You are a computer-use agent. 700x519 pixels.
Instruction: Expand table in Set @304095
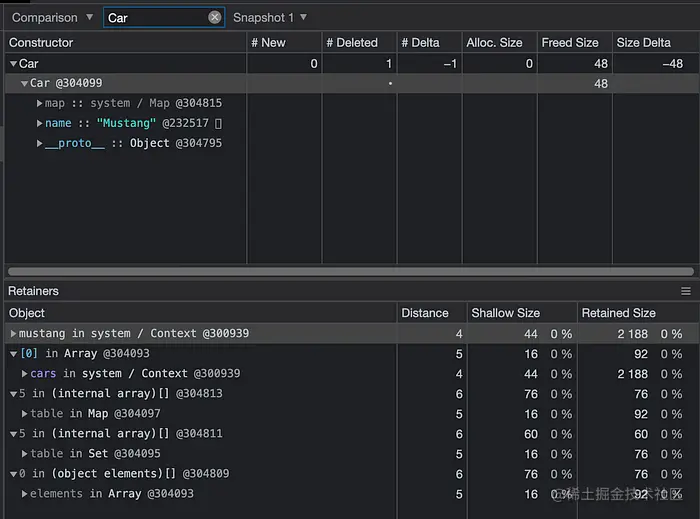(x=25, y=454)
